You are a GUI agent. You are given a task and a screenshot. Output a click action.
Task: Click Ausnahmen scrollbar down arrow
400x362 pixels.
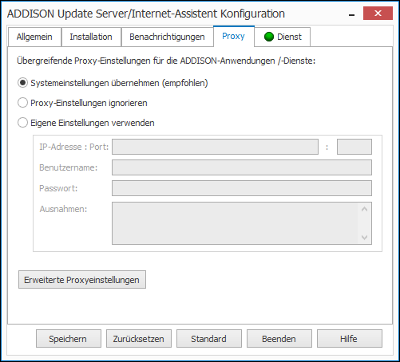[x=364, y=237]
